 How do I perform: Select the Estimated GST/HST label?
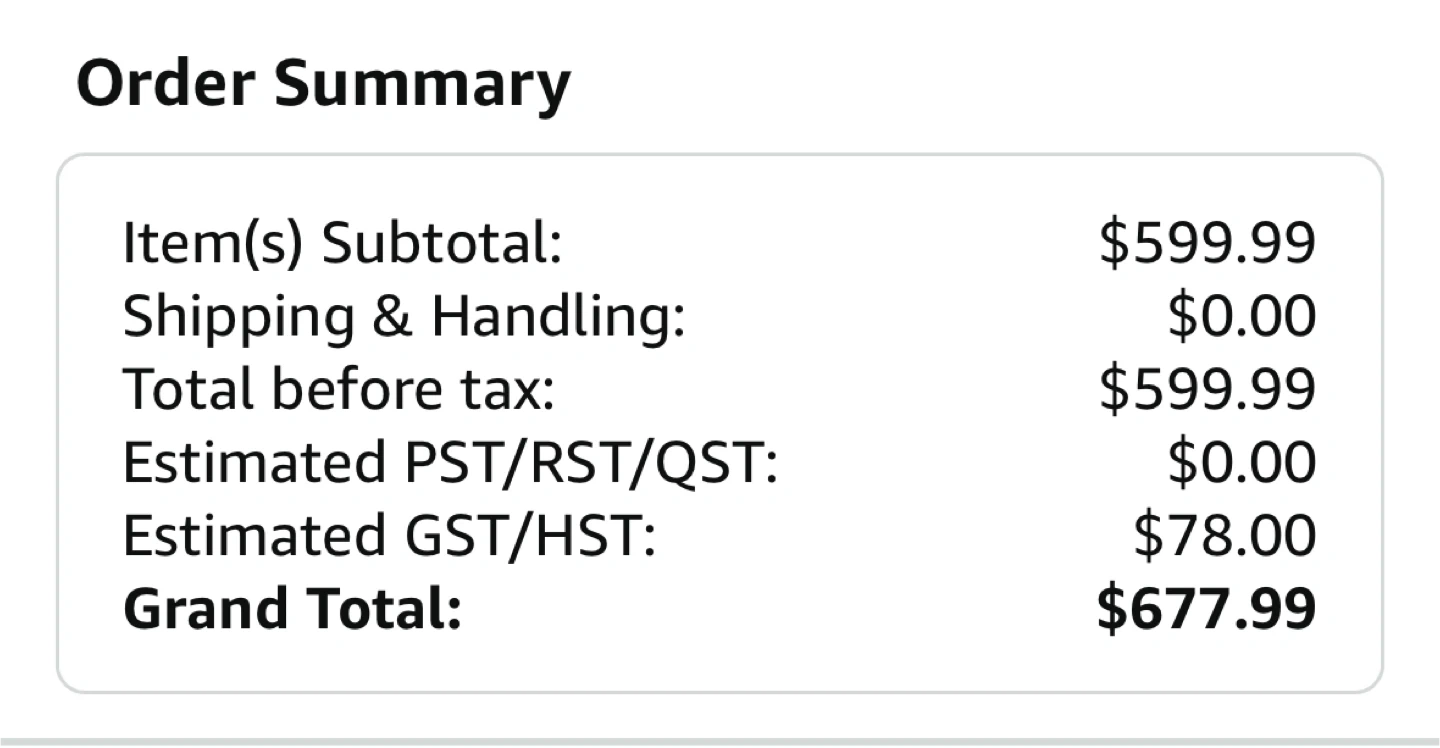(x=389, y=536)
